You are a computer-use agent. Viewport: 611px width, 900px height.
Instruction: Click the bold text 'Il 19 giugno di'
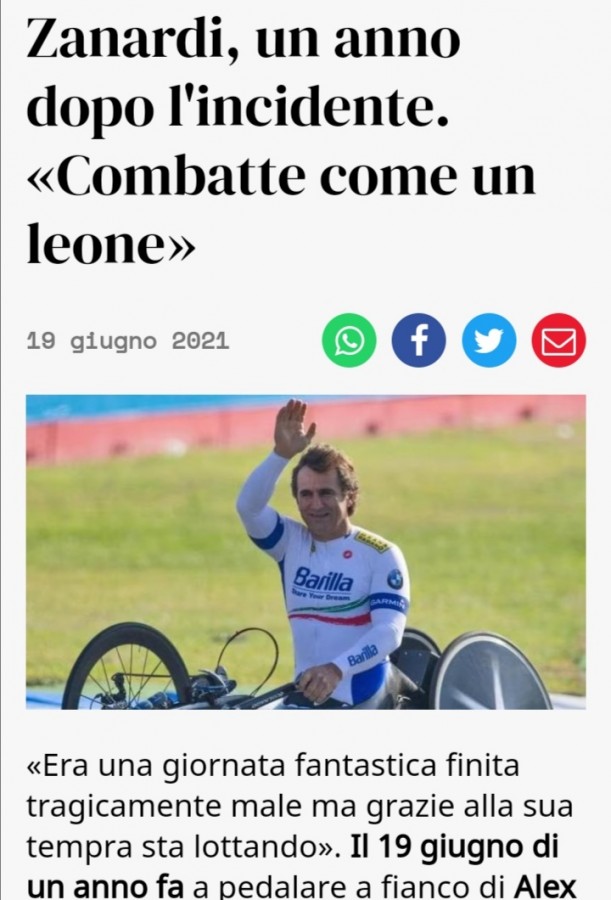(x=454, y=847)
